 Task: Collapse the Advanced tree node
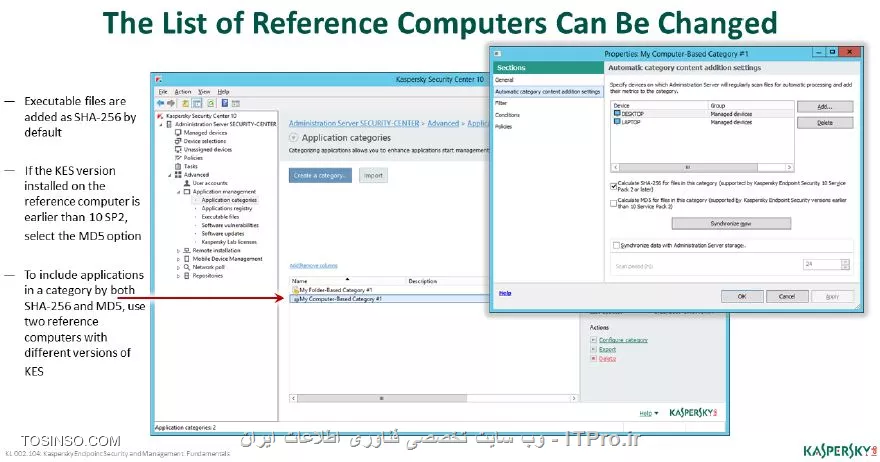[170, 175]
